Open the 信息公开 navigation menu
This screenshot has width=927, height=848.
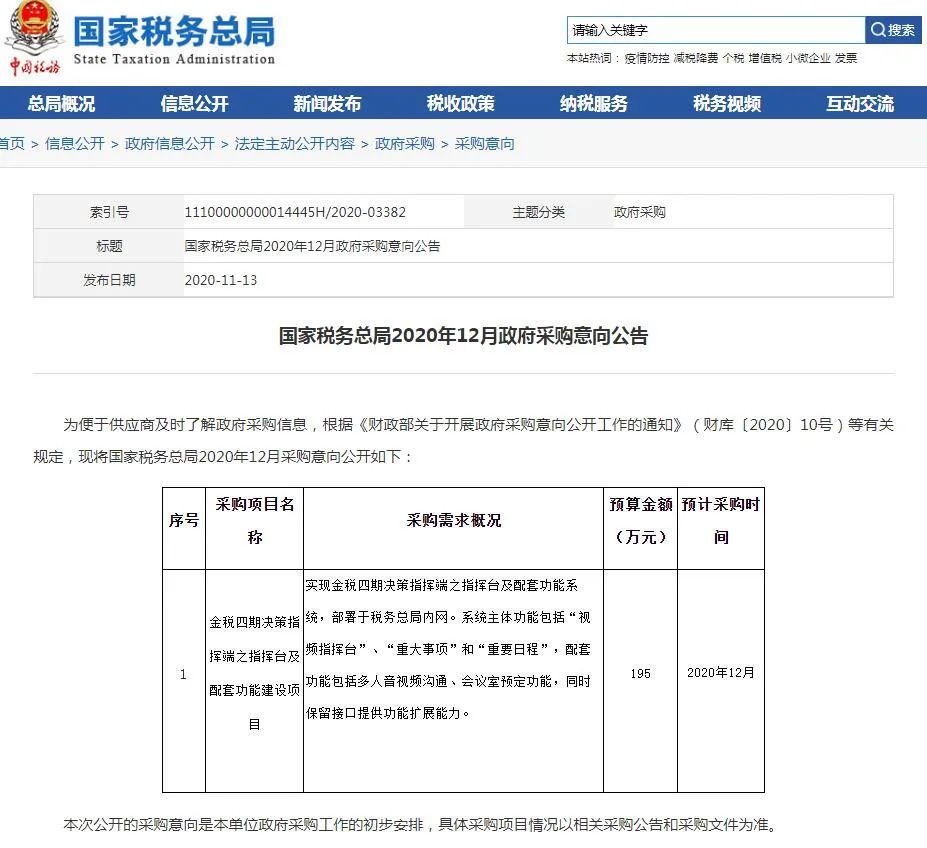coord(195,103)
